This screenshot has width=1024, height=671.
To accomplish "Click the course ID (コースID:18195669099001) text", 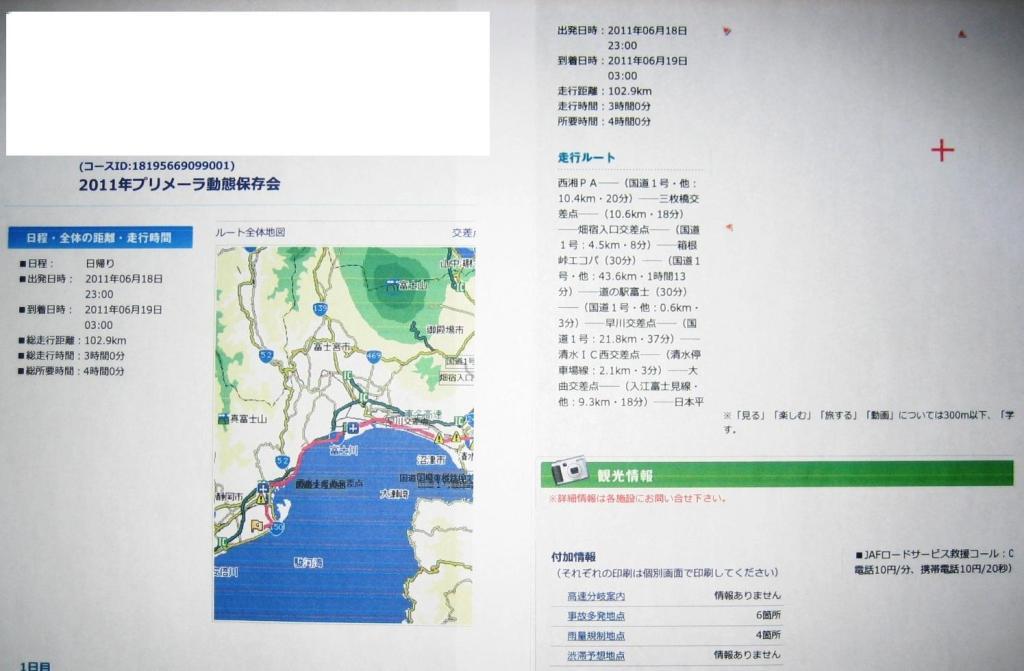I will tap(157, 165).
